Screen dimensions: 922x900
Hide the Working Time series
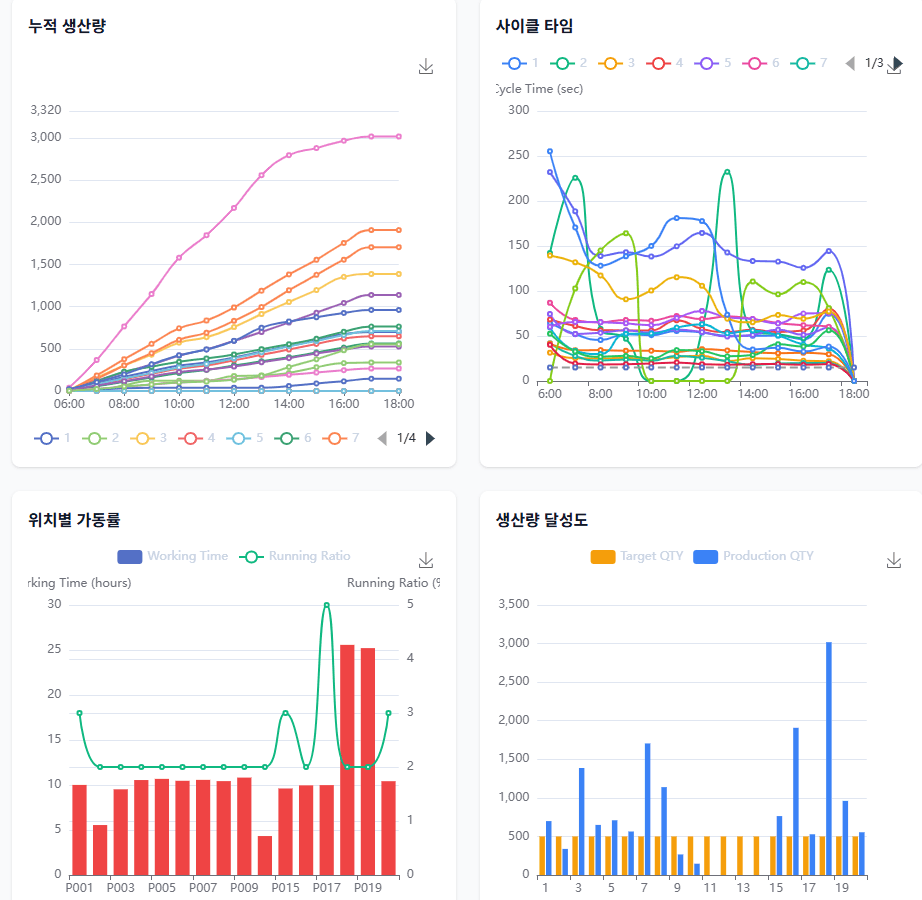point(172,556)
